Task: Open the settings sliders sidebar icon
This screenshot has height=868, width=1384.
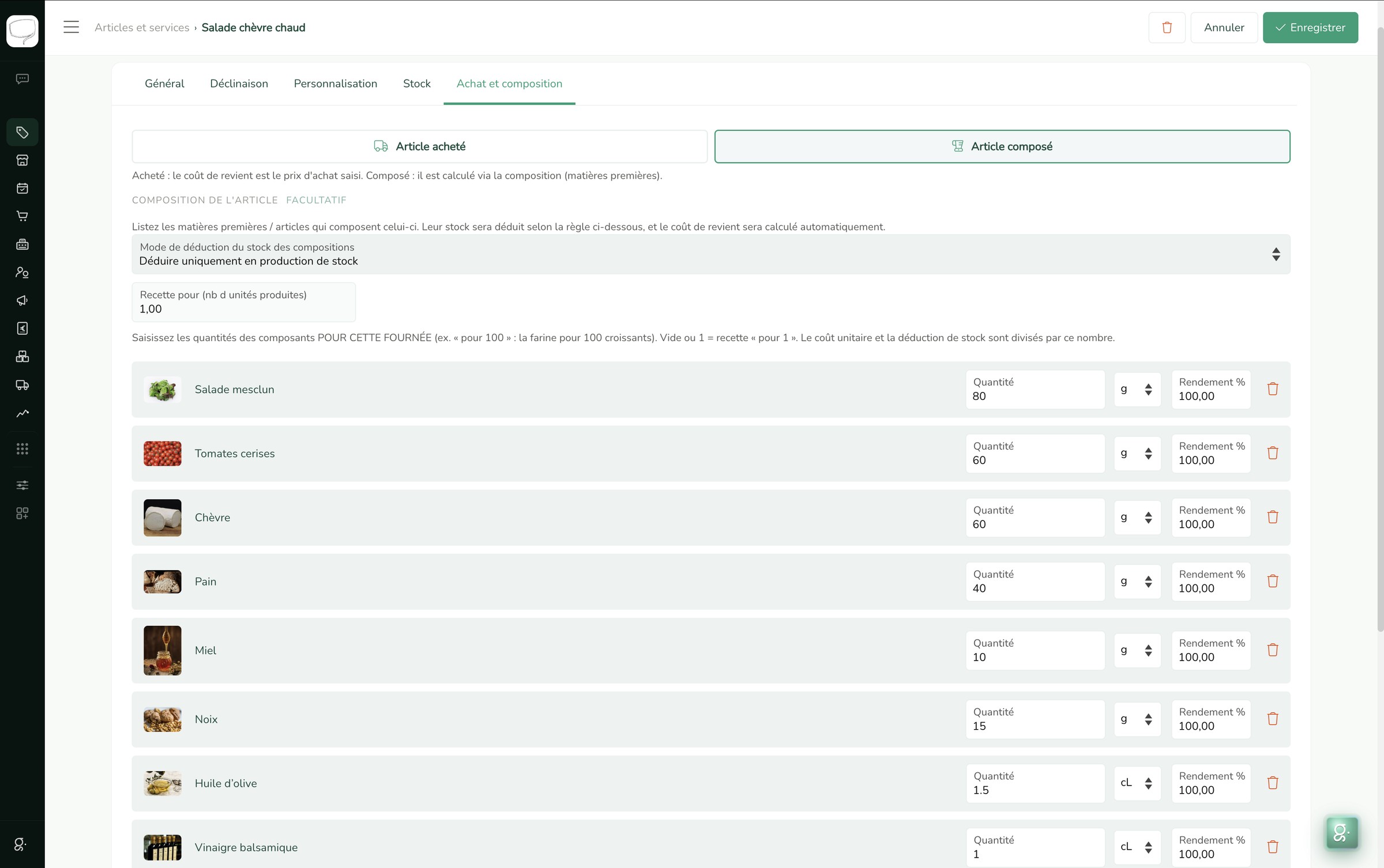Action: click(22, 485)
